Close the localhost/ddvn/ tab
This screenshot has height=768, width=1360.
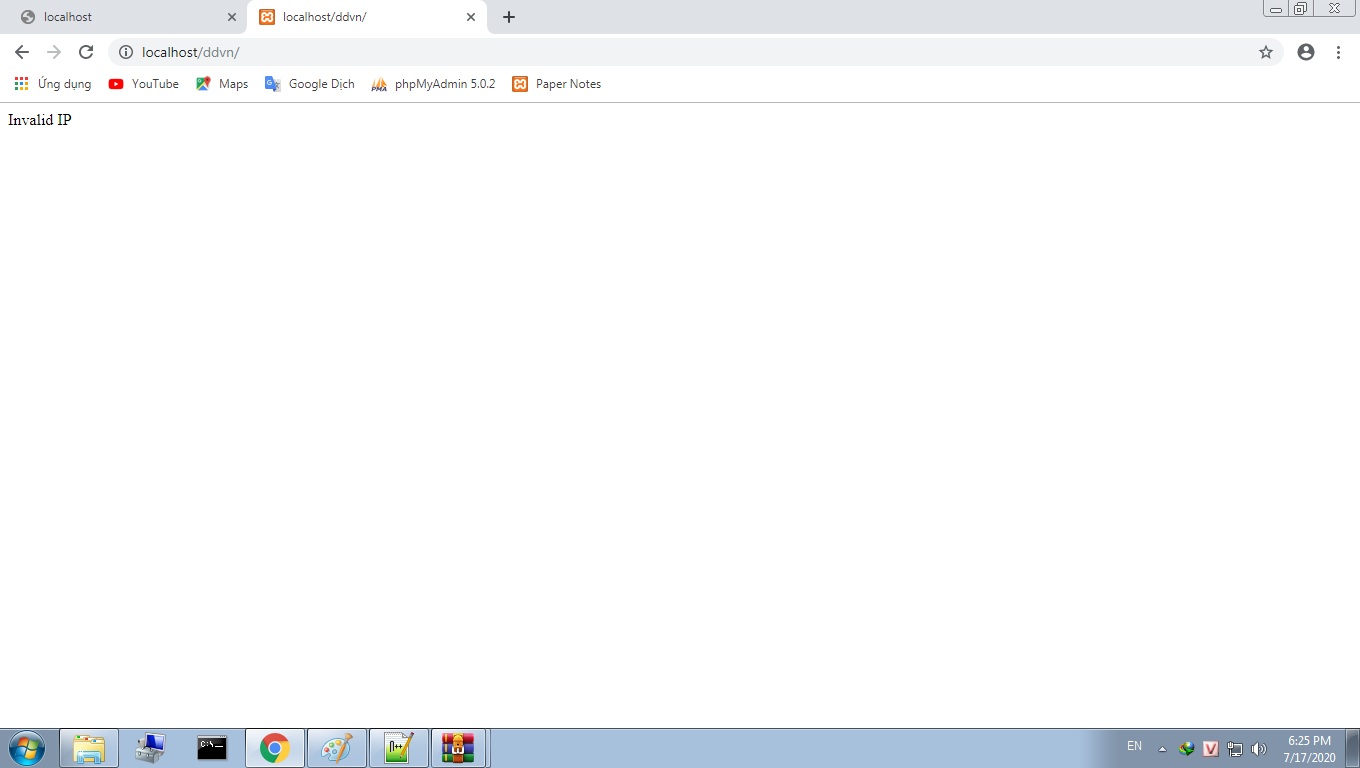pyautogui.click(x=471, y=17)
